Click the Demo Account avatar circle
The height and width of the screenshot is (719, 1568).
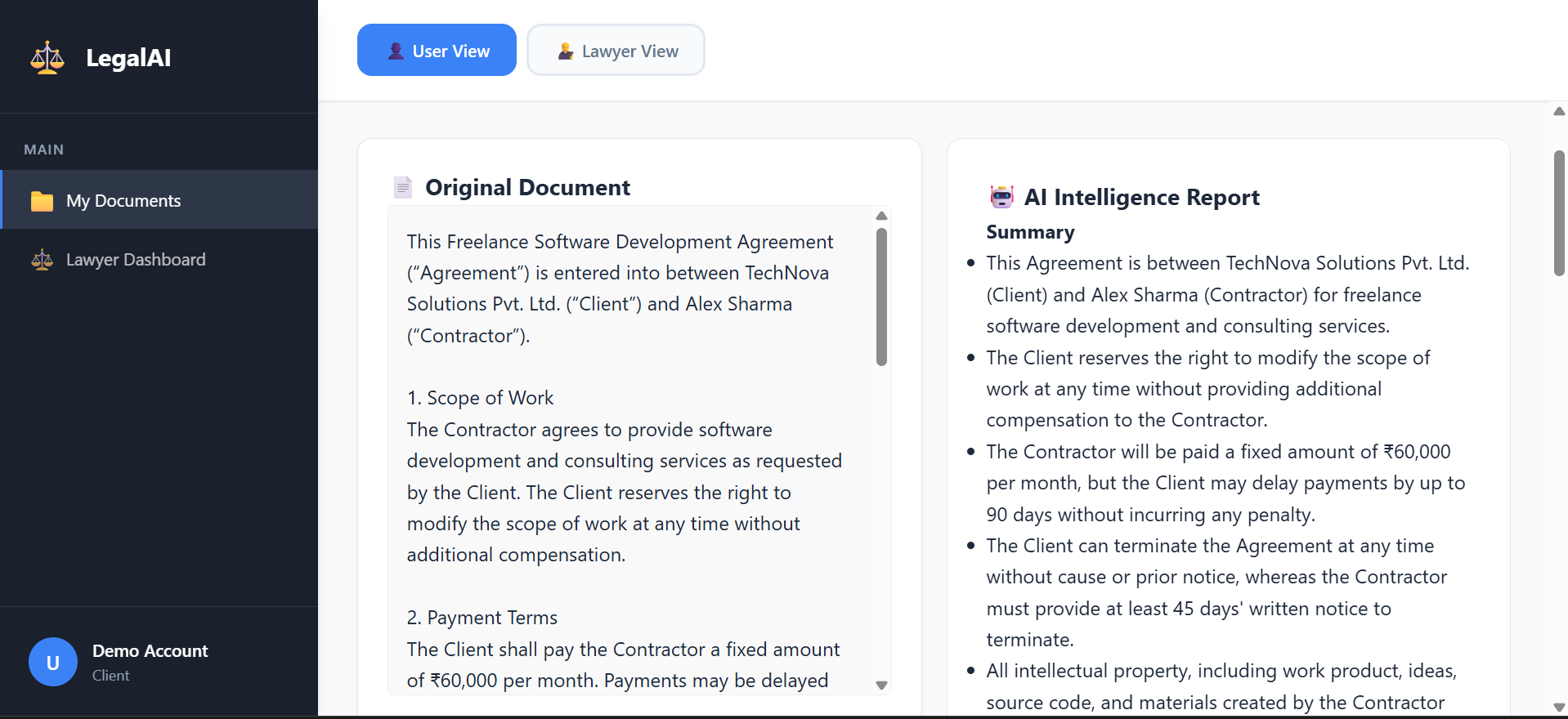coord(53,662)
